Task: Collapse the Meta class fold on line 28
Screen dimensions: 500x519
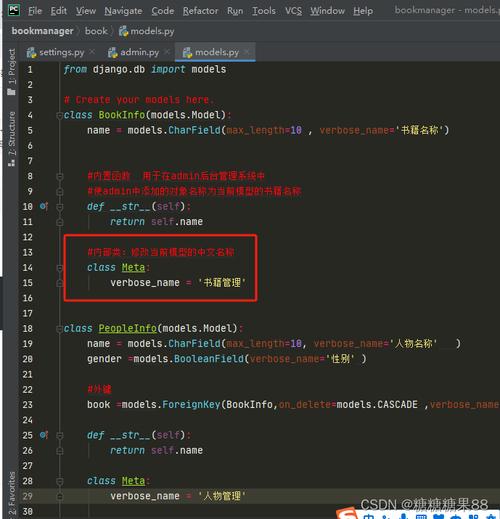Action: tap(60, 481)
